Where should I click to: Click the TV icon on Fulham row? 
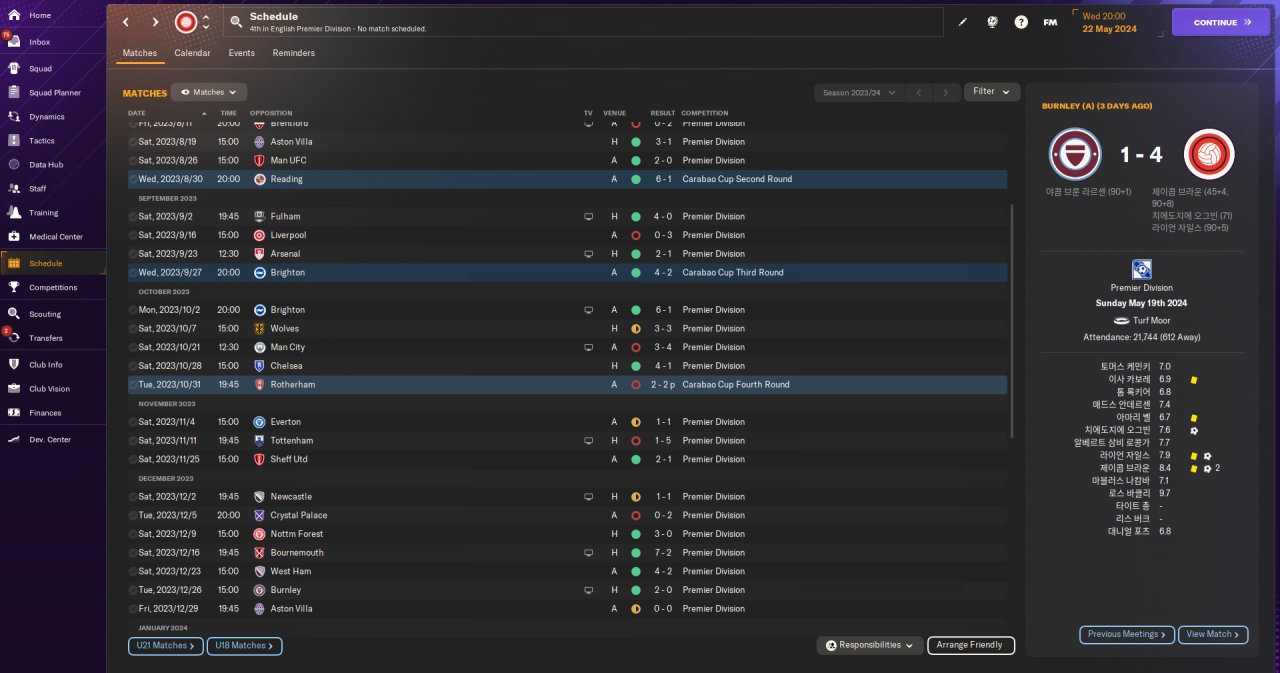point(588,216)
